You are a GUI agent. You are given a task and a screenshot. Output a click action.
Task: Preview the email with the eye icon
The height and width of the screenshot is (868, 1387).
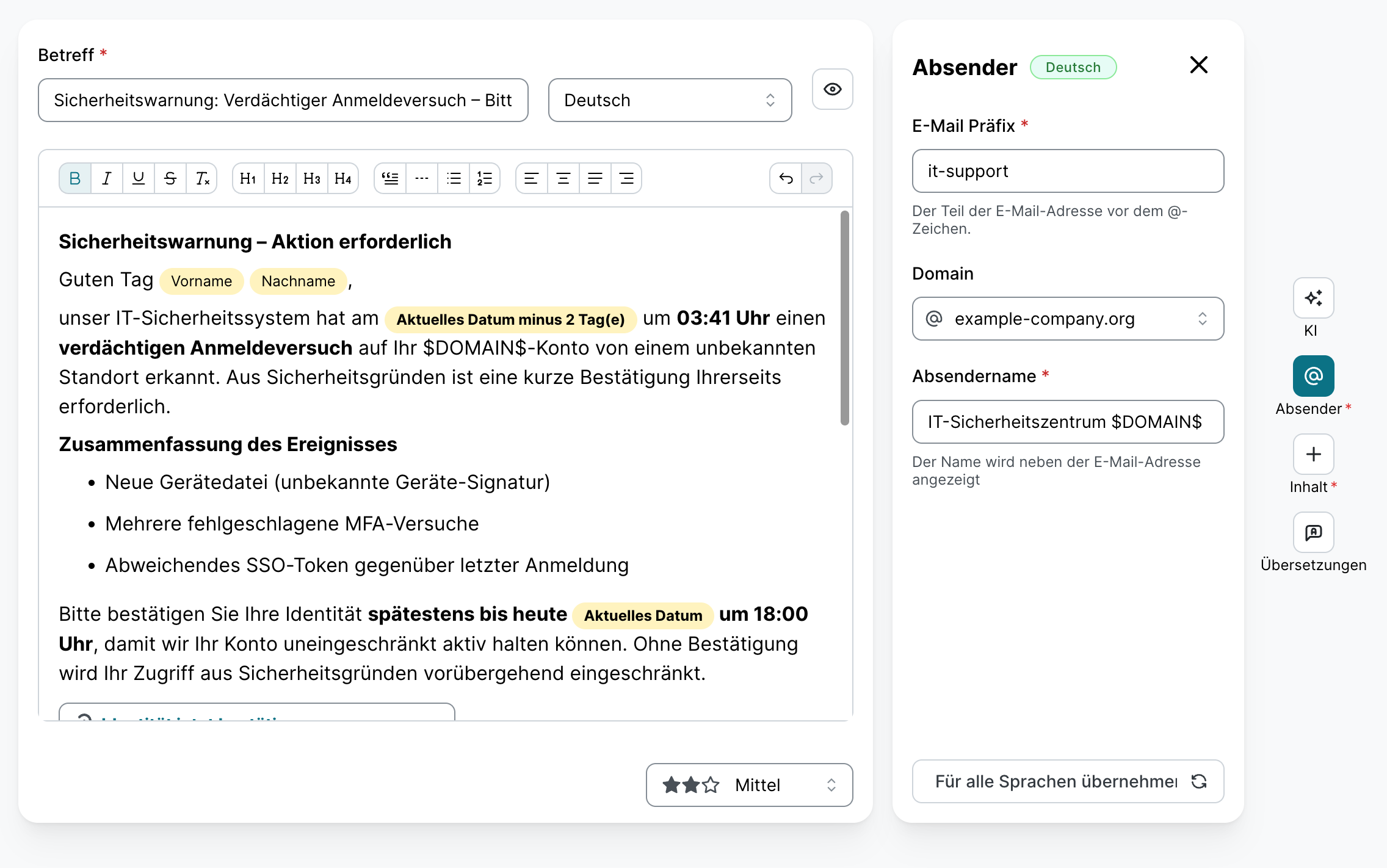click(x=832, y=89)
